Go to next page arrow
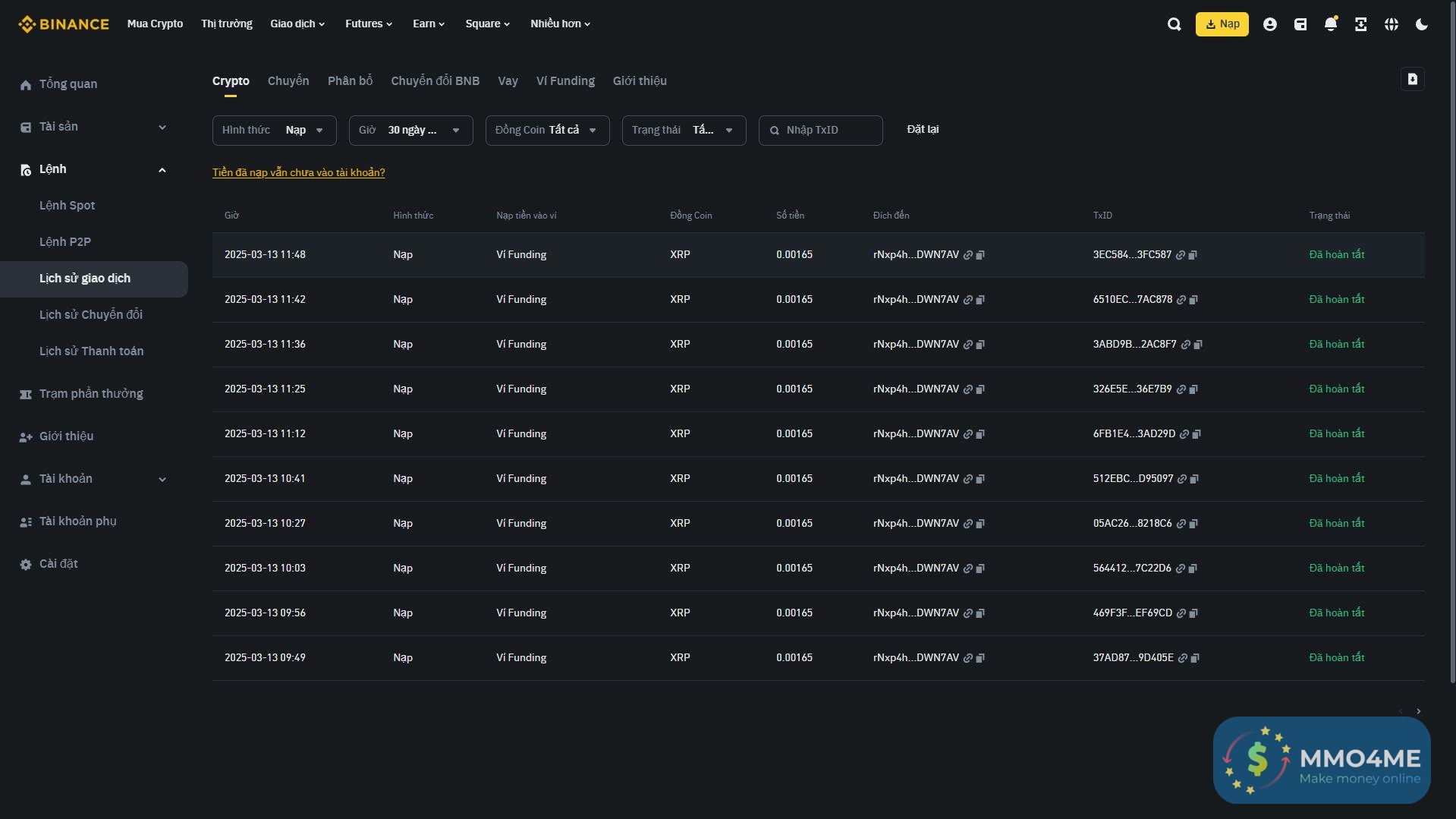Image resolution: width=1456 pixels, height=819 pixels. click(1418, 711)
